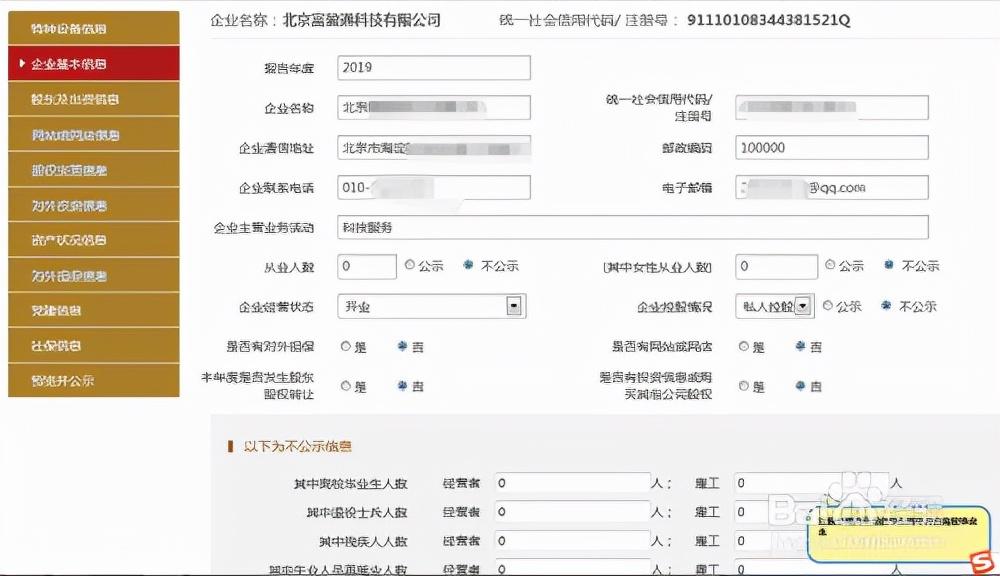Switch to the 资产状况信息 sidebar section
The height and width of the screenshot is (576, 1000).
tap(94, 240)
